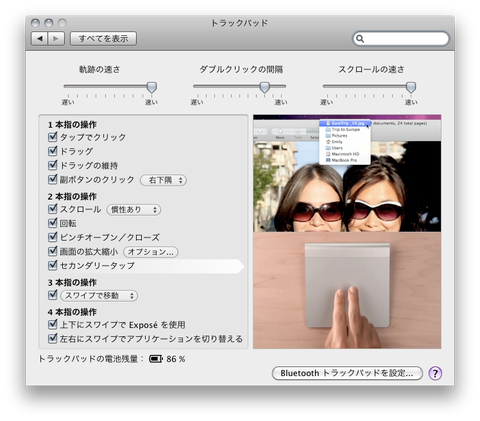The width and height of the screenshot is (480, 421).
Task: Toggle スクロール checkbox
Action: click(53, 209)
